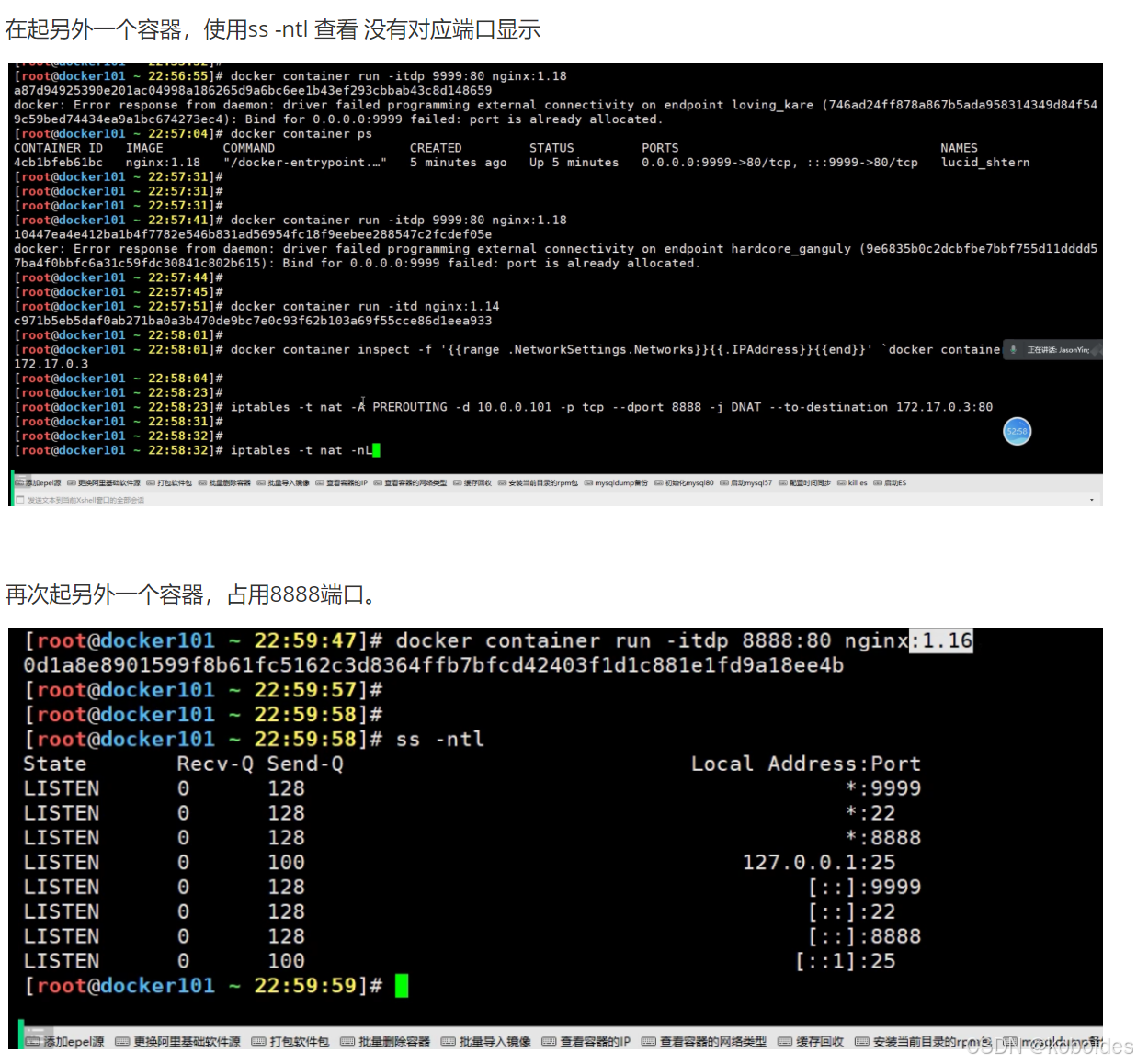This screenshot has height=1064, width=1137.
Task: Click 缓存回收 in the lower terminal
Action: coord(811,1041)
